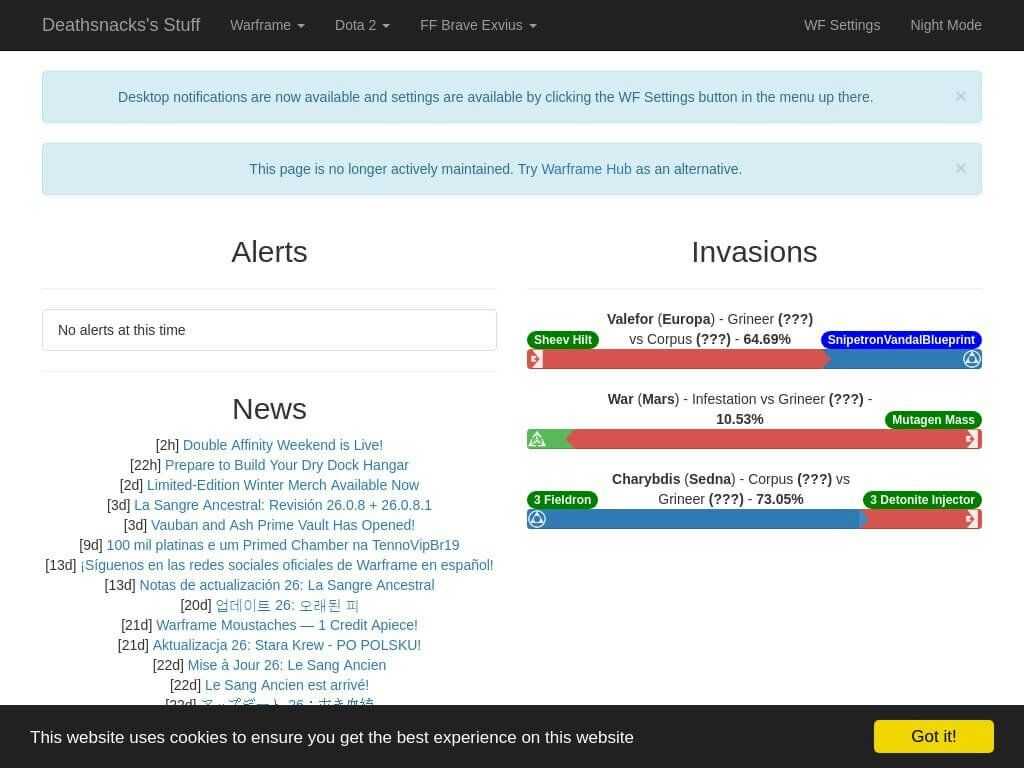Open '¡Síguenos en las redes sociales' news
Screen dimensions: 1024x768
click(x=287, y=565)
